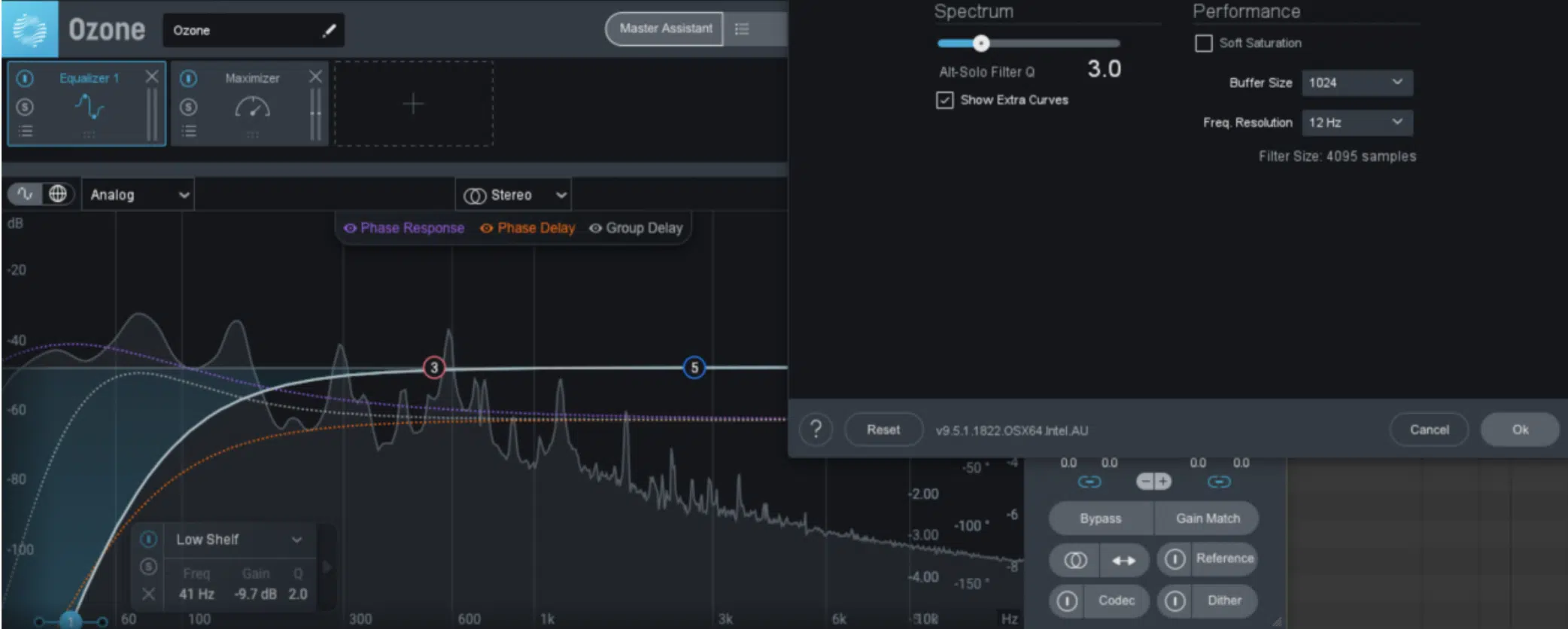Open the Reference panel

(x=1225, y=558)
